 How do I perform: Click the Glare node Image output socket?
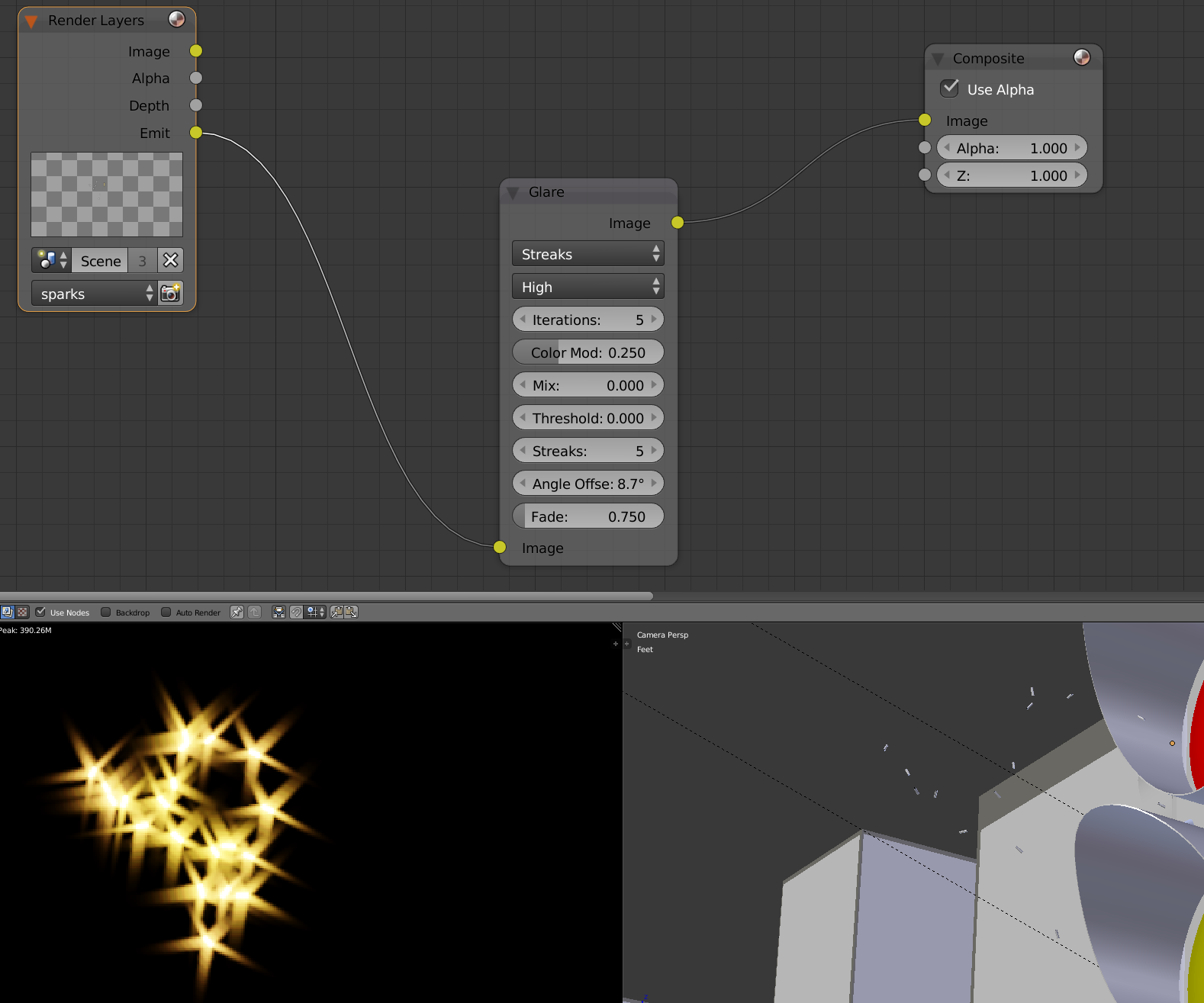(678, 223)
